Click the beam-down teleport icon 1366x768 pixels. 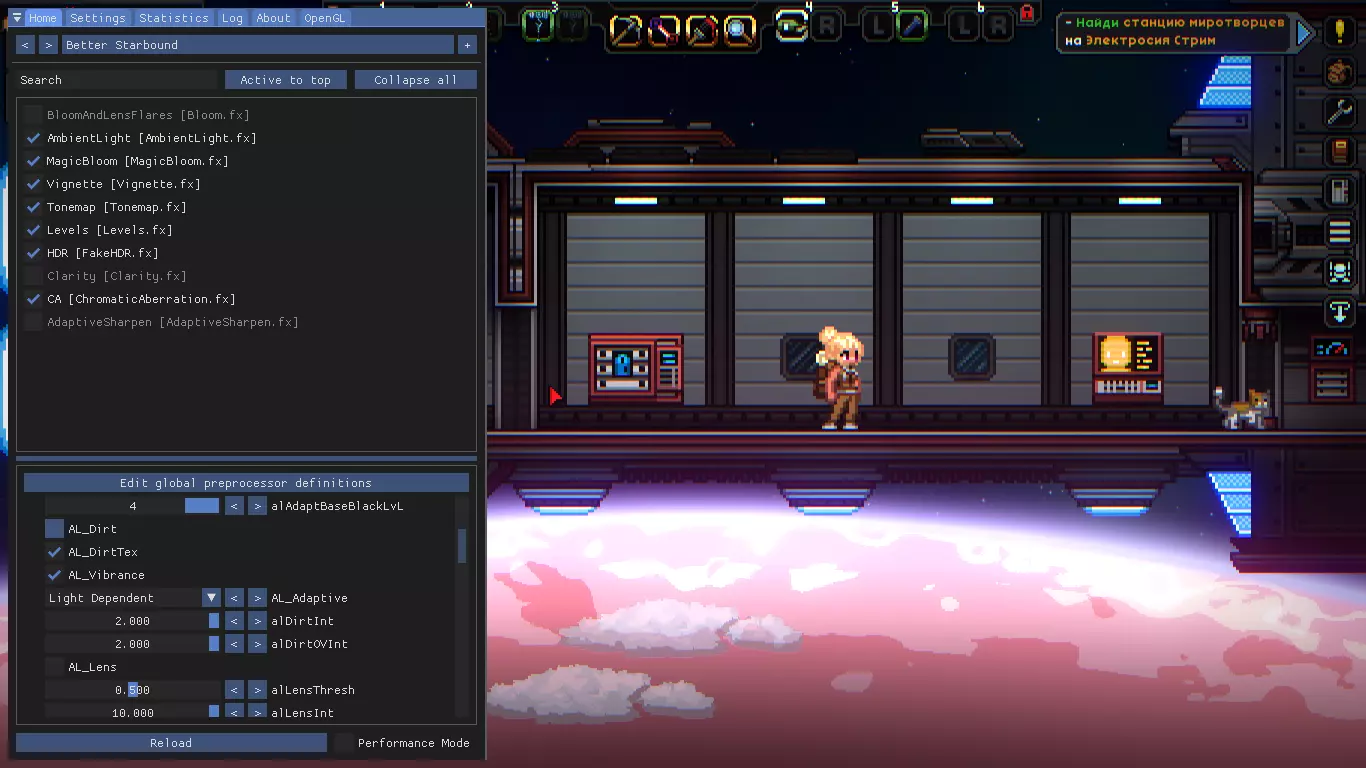coord(1340,311)
